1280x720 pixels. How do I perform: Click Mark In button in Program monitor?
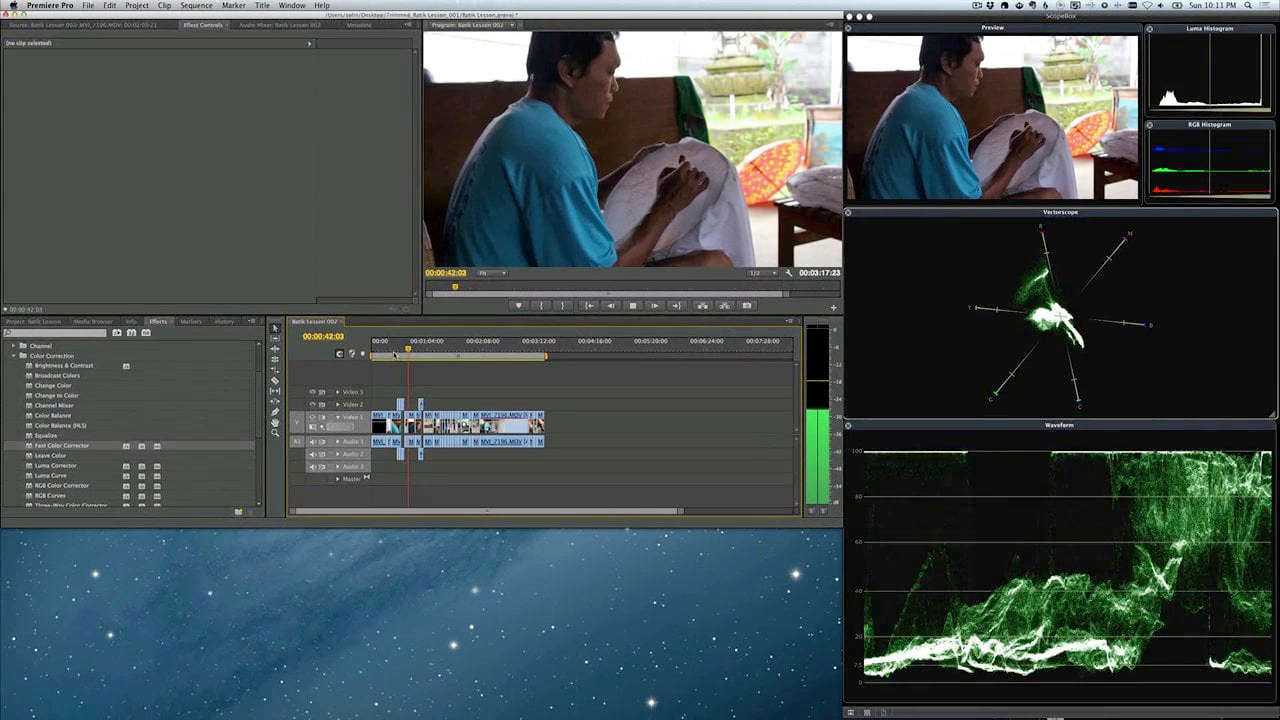541,306
